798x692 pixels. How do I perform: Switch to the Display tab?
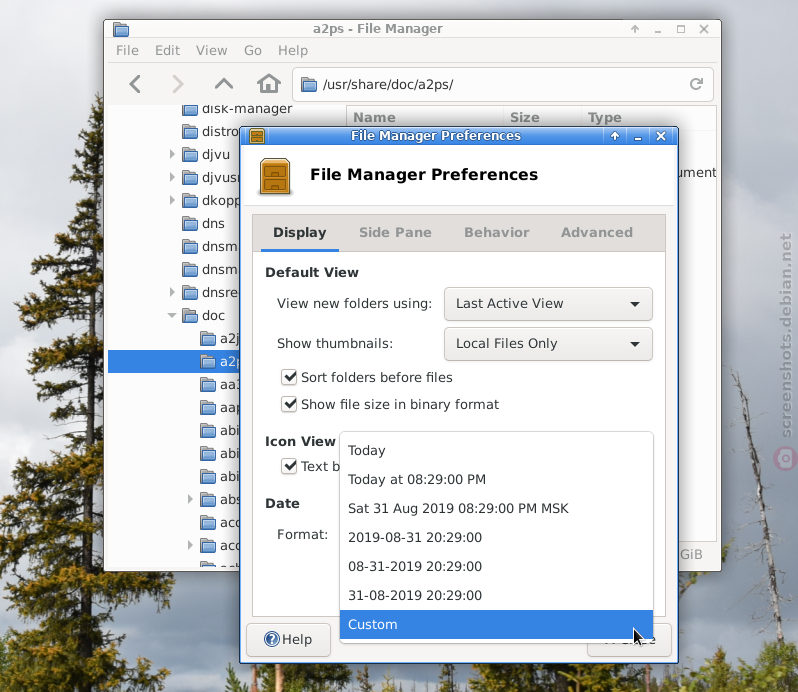pos(300,233)
